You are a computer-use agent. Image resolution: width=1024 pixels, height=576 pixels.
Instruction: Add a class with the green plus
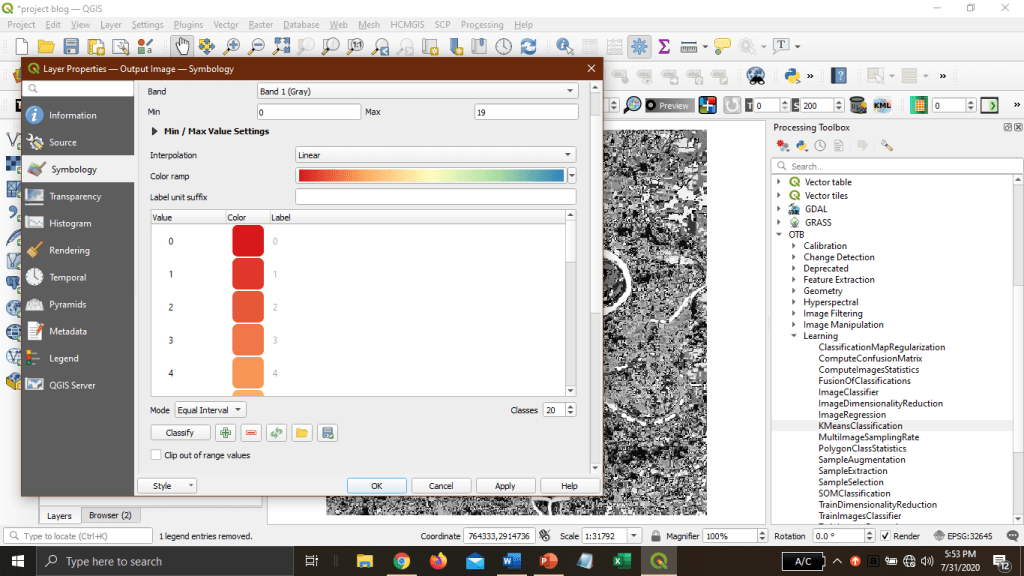point(225,432)
